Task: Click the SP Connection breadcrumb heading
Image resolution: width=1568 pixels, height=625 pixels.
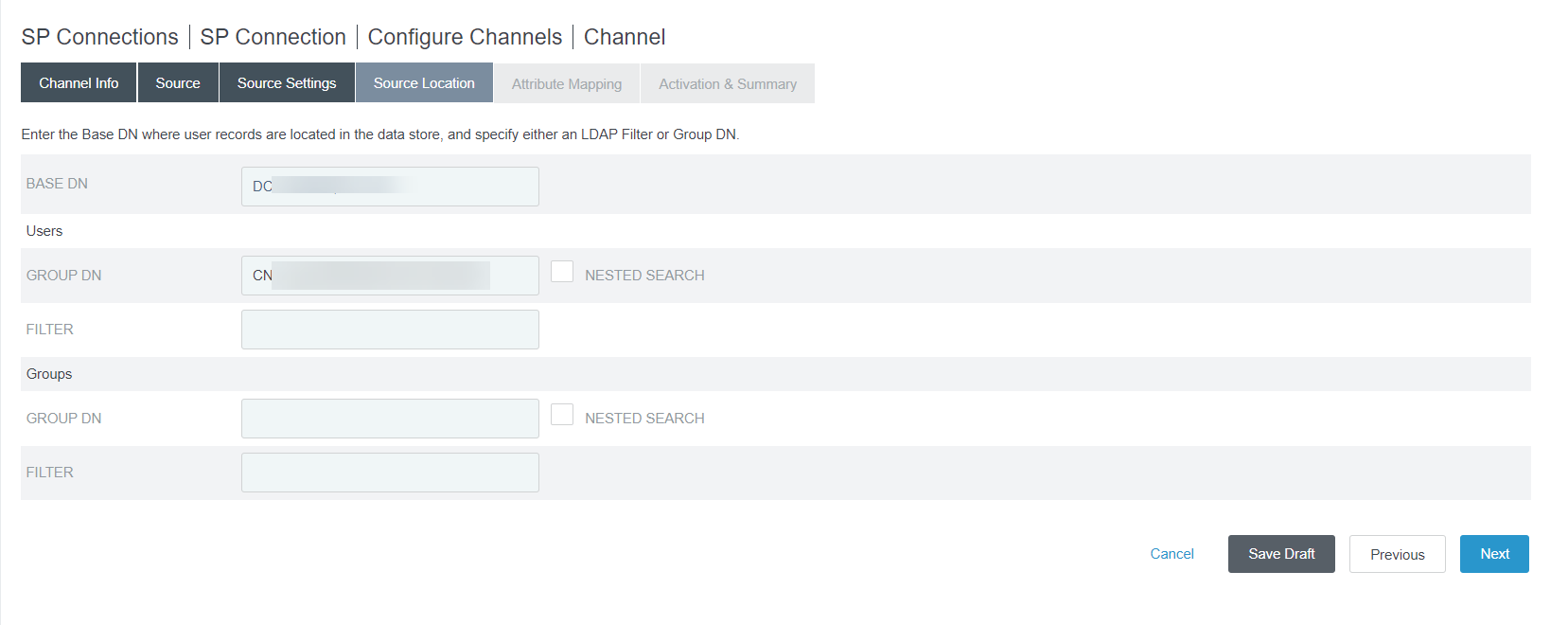Action: (x=273, y=37)
